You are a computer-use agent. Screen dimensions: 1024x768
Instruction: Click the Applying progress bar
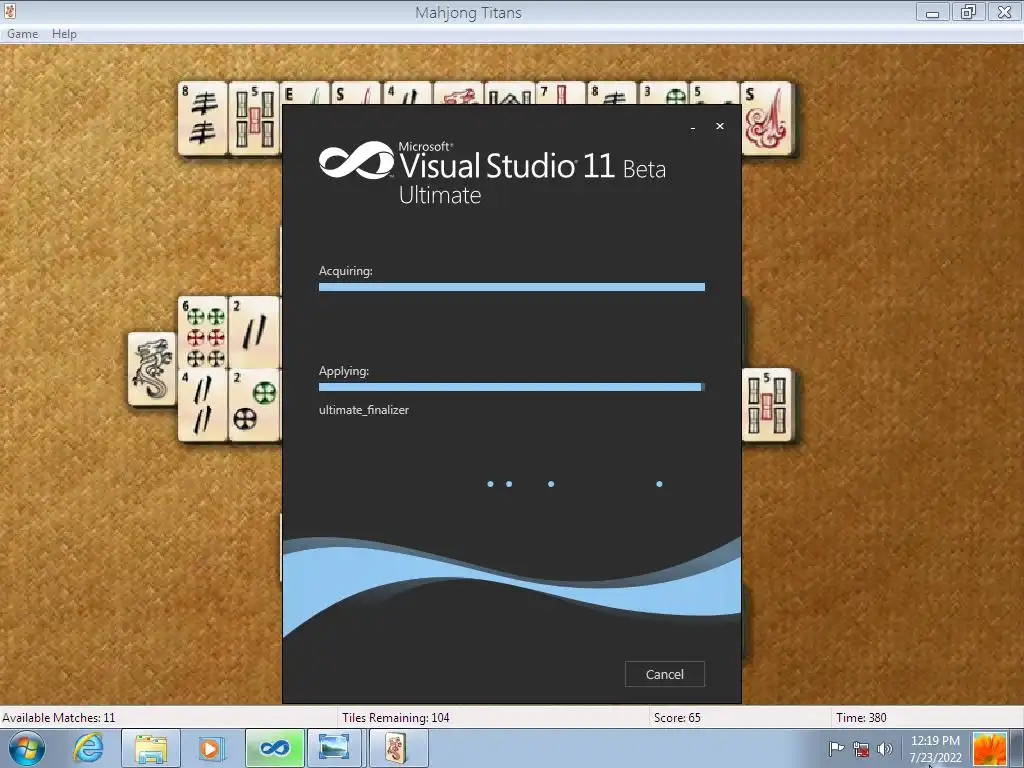tap(511, 387)
